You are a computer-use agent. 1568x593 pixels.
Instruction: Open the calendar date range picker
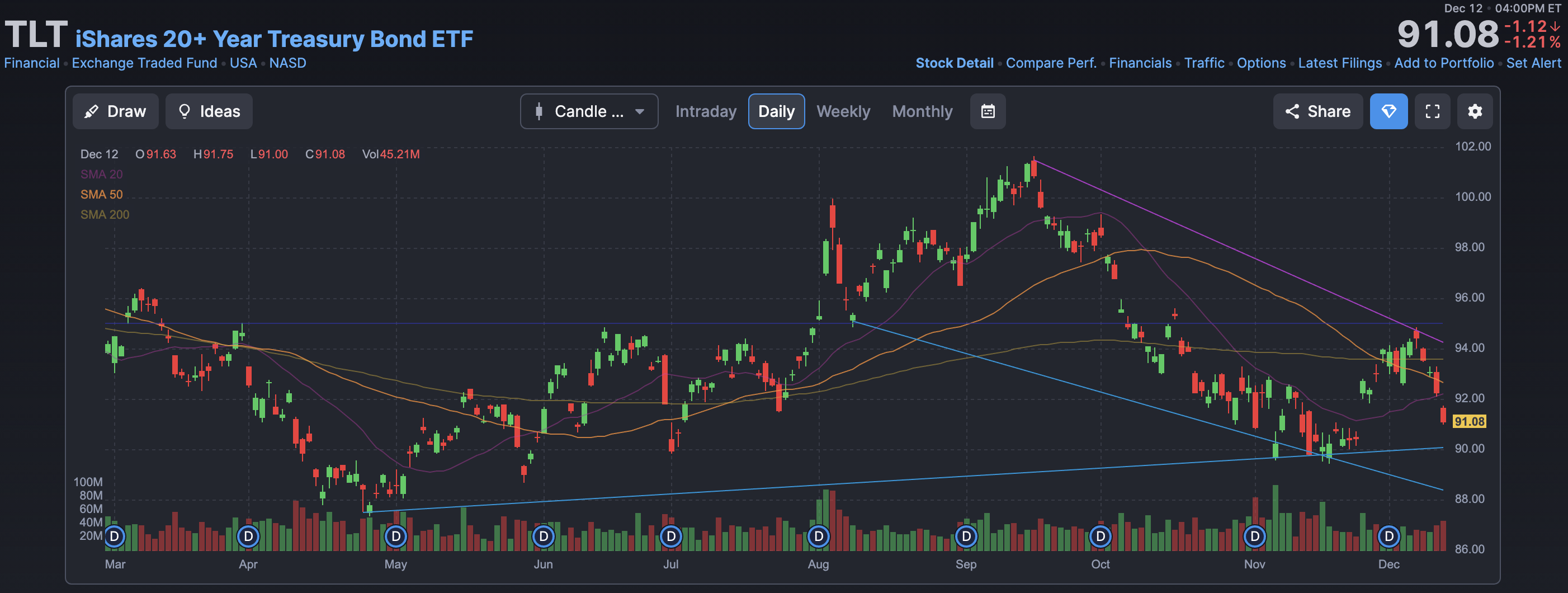point(988,111)
